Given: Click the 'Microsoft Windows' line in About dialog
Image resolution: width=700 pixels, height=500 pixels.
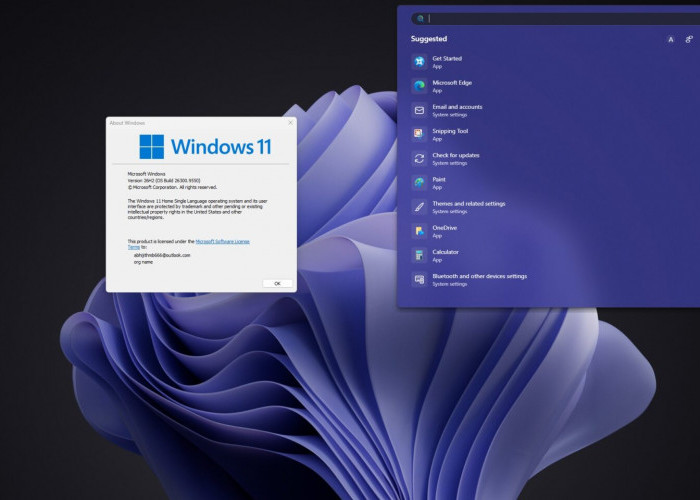Looking at the screenshot, I should [x=146, y=174].
